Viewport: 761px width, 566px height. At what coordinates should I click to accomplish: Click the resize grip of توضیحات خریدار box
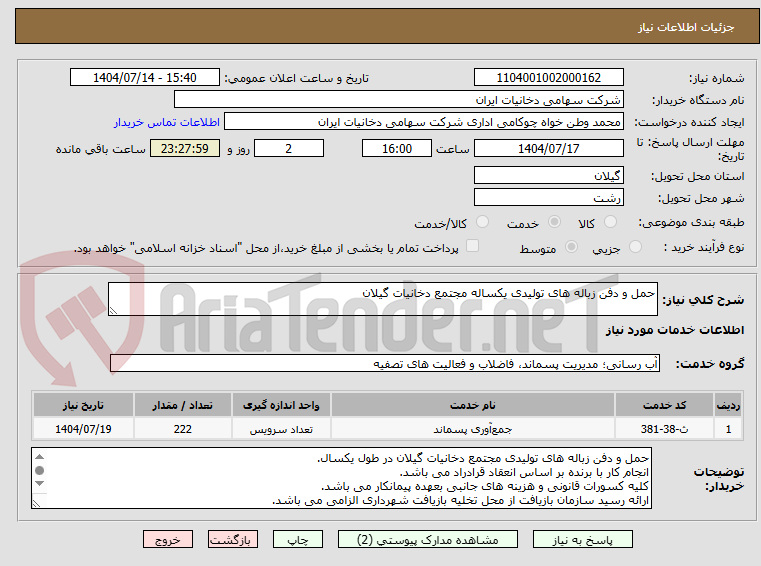click(x=36, y=503)
